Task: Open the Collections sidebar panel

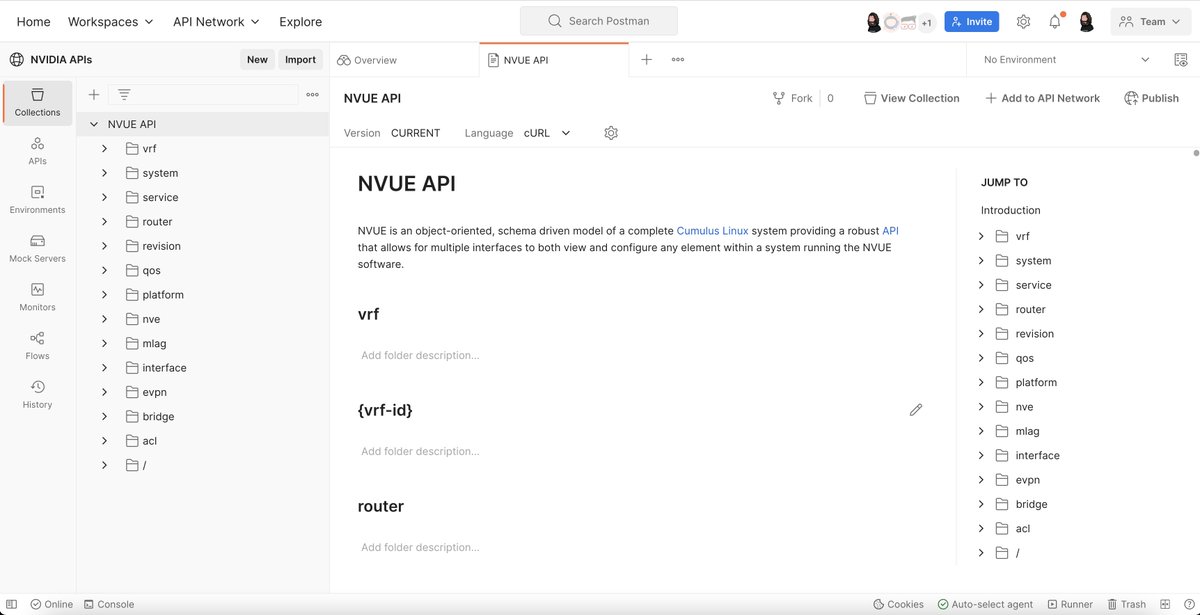Action: pyautogui.click(x=37, y=103)
